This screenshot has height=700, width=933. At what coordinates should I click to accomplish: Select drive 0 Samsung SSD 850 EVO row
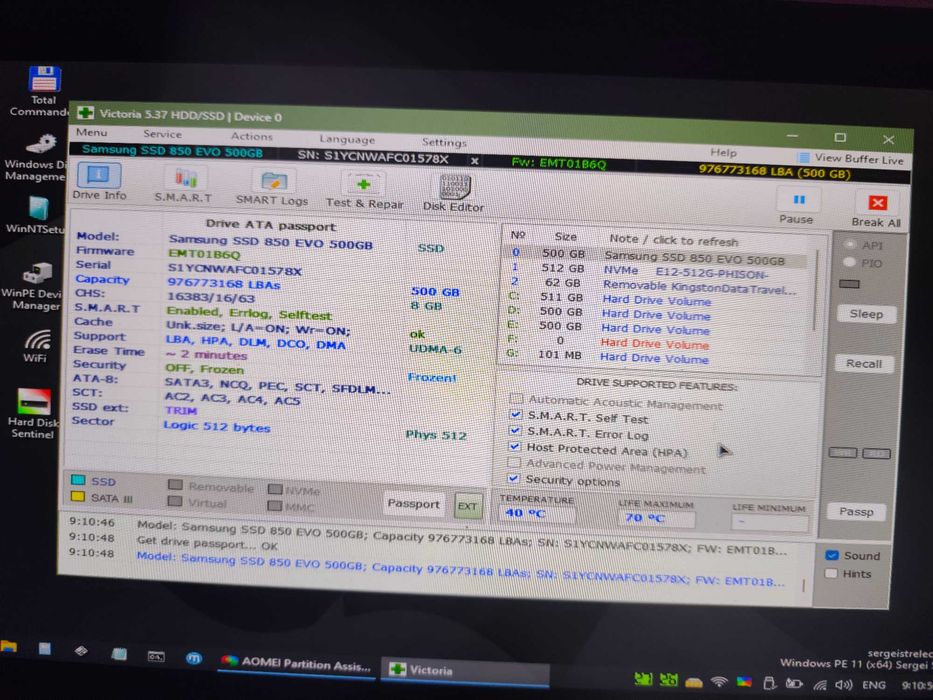(658, 257)
